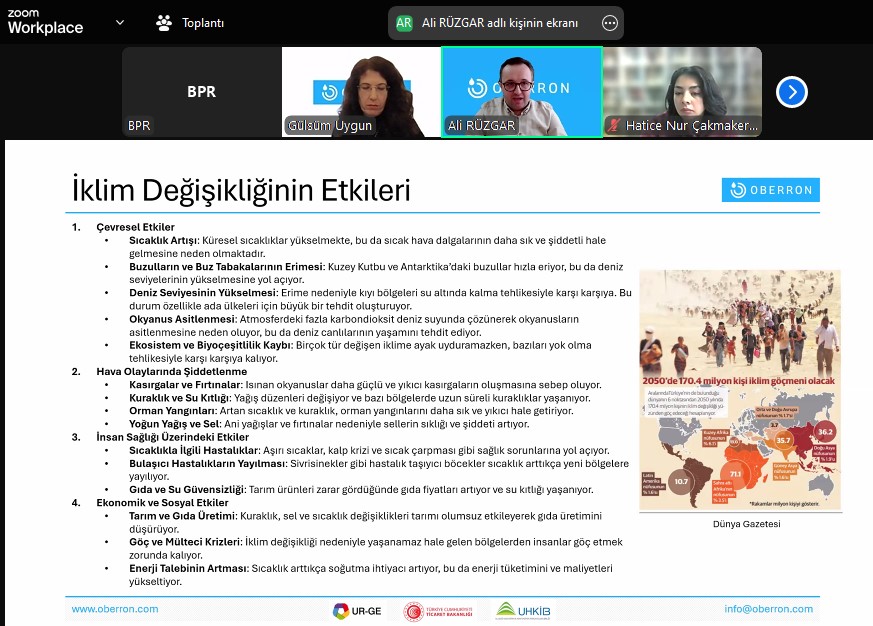
Task: Click the UHKİB logo in the footer
Action: pos(523,610)
